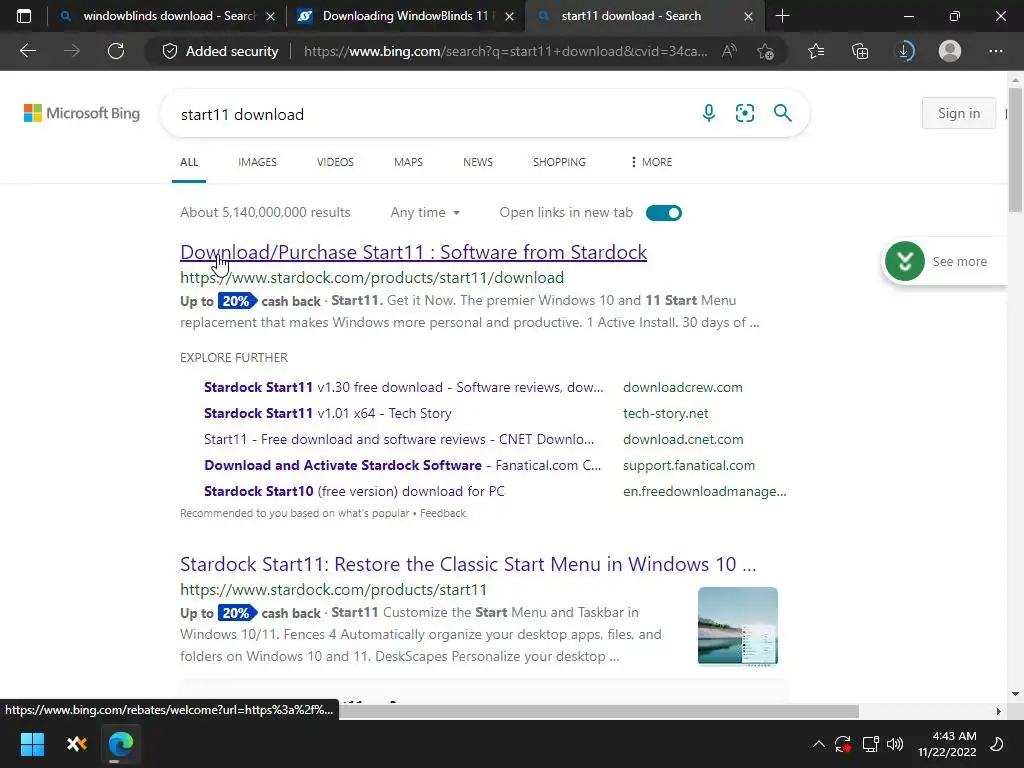The width and height of the screenshot is (1024, 768).
Task: Click the stardock.com/products/start11 URL text
Action: click(x=333, y=590)
